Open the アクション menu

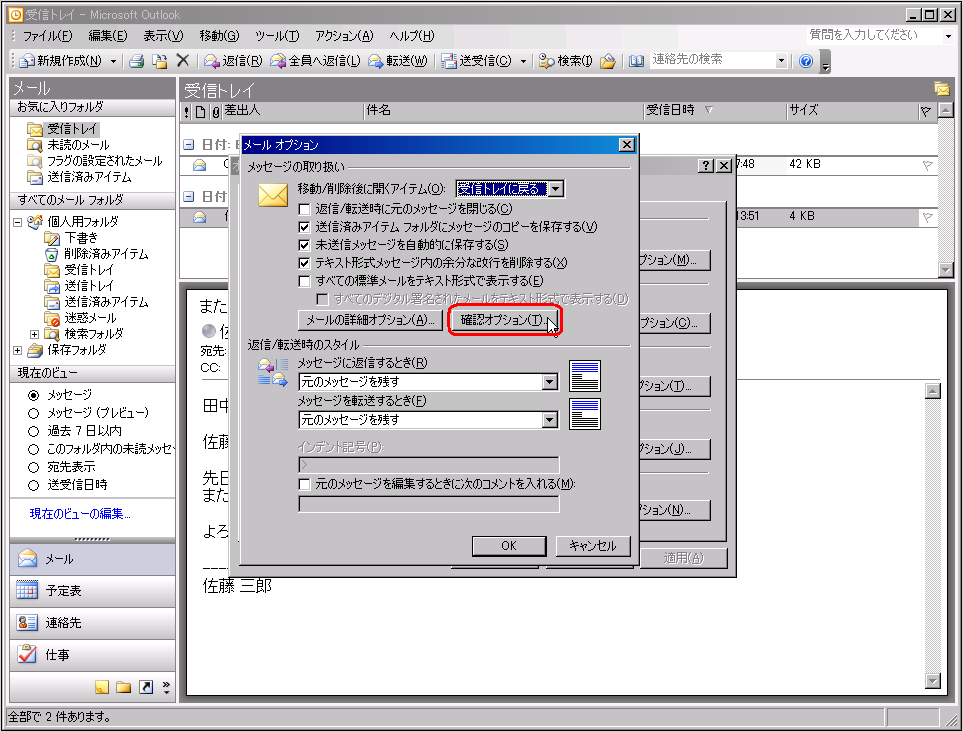tap(344, 36)
